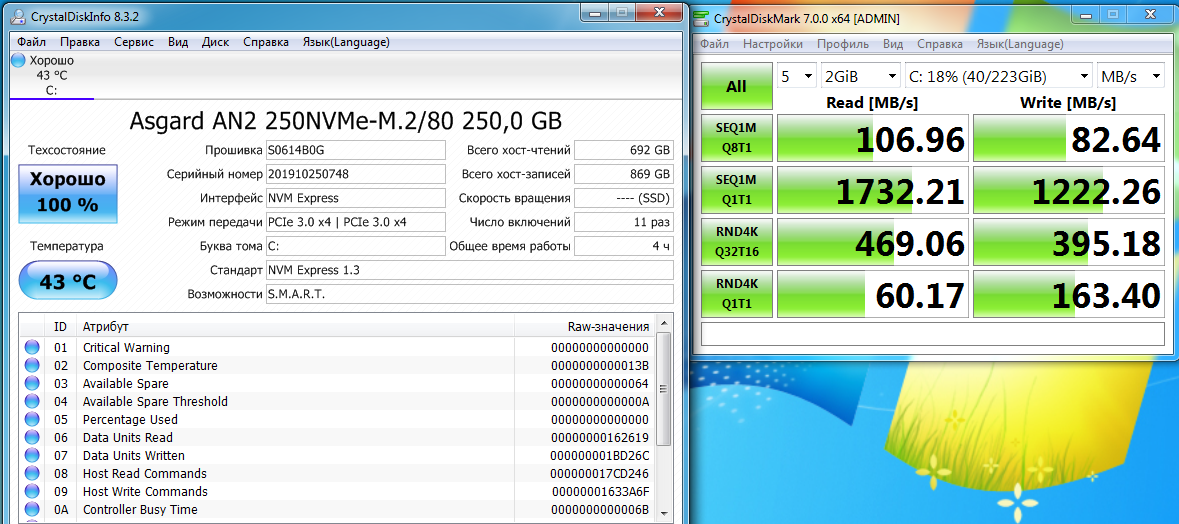Click the PCIe 3.0 x4 transfer mode field
Image resolution: width=1179 pixels, height=524 pixels.
point(356,222)
